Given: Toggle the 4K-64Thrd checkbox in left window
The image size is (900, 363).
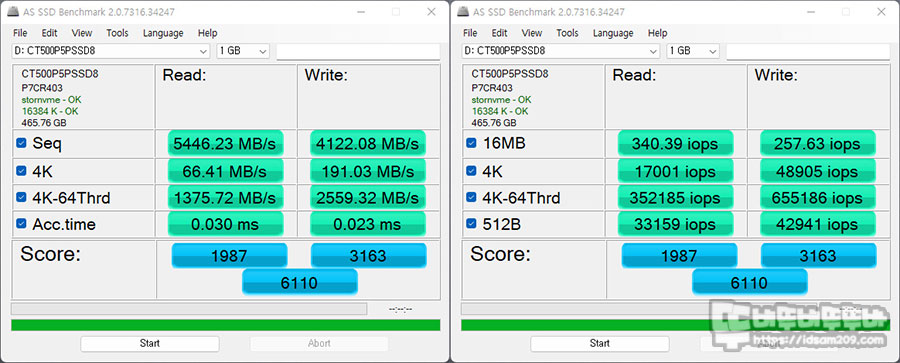Looking at the screenshot, I should (x=21, y=198).
